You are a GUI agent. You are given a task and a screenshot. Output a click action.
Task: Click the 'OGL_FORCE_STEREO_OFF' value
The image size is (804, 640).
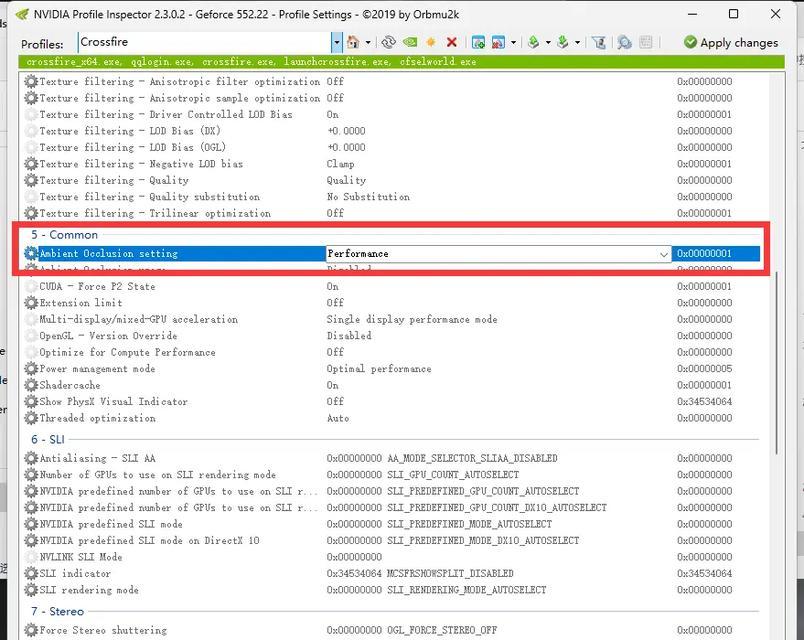(x=442, y=630)
